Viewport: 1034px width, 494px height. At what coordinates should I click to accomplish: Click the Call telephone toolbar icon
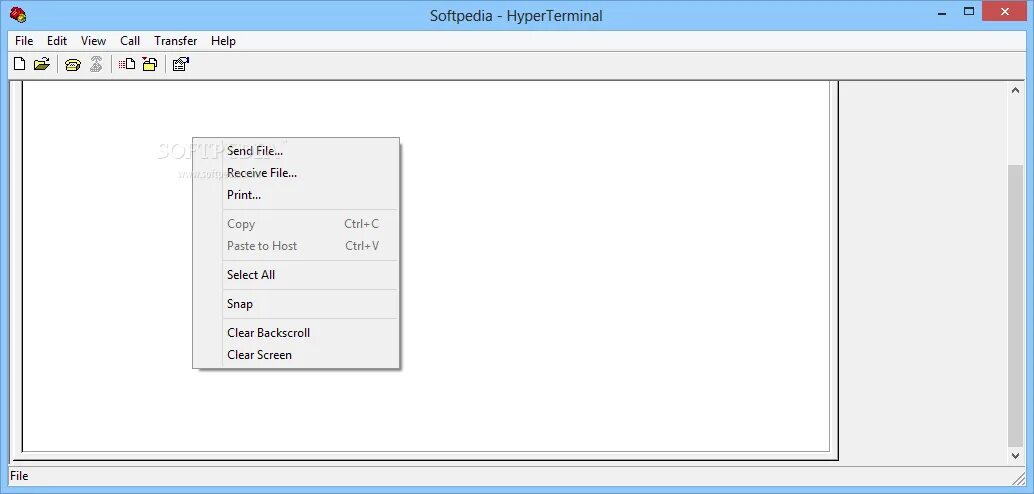click(73, 64)
